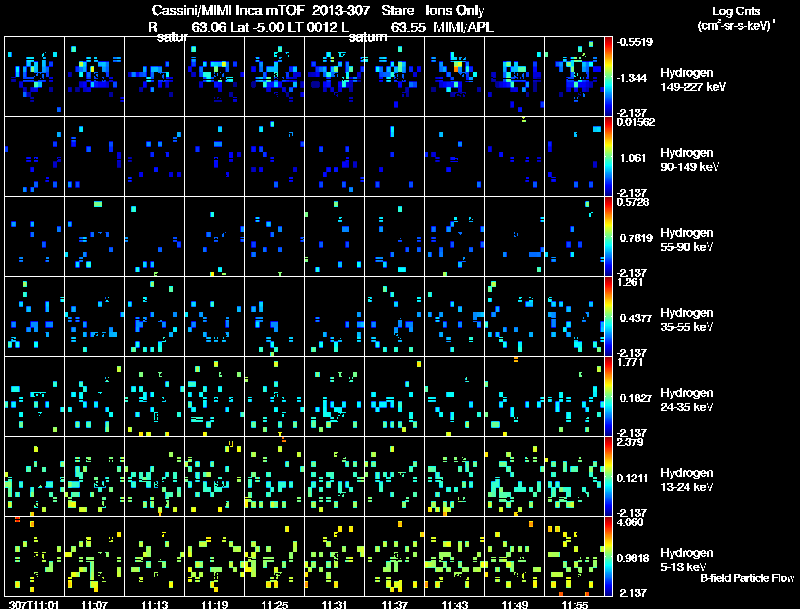Screen dimensions: 800x609
Task: Click the Hydrogen 24-35 keV row label
Action: coord(687,400)
